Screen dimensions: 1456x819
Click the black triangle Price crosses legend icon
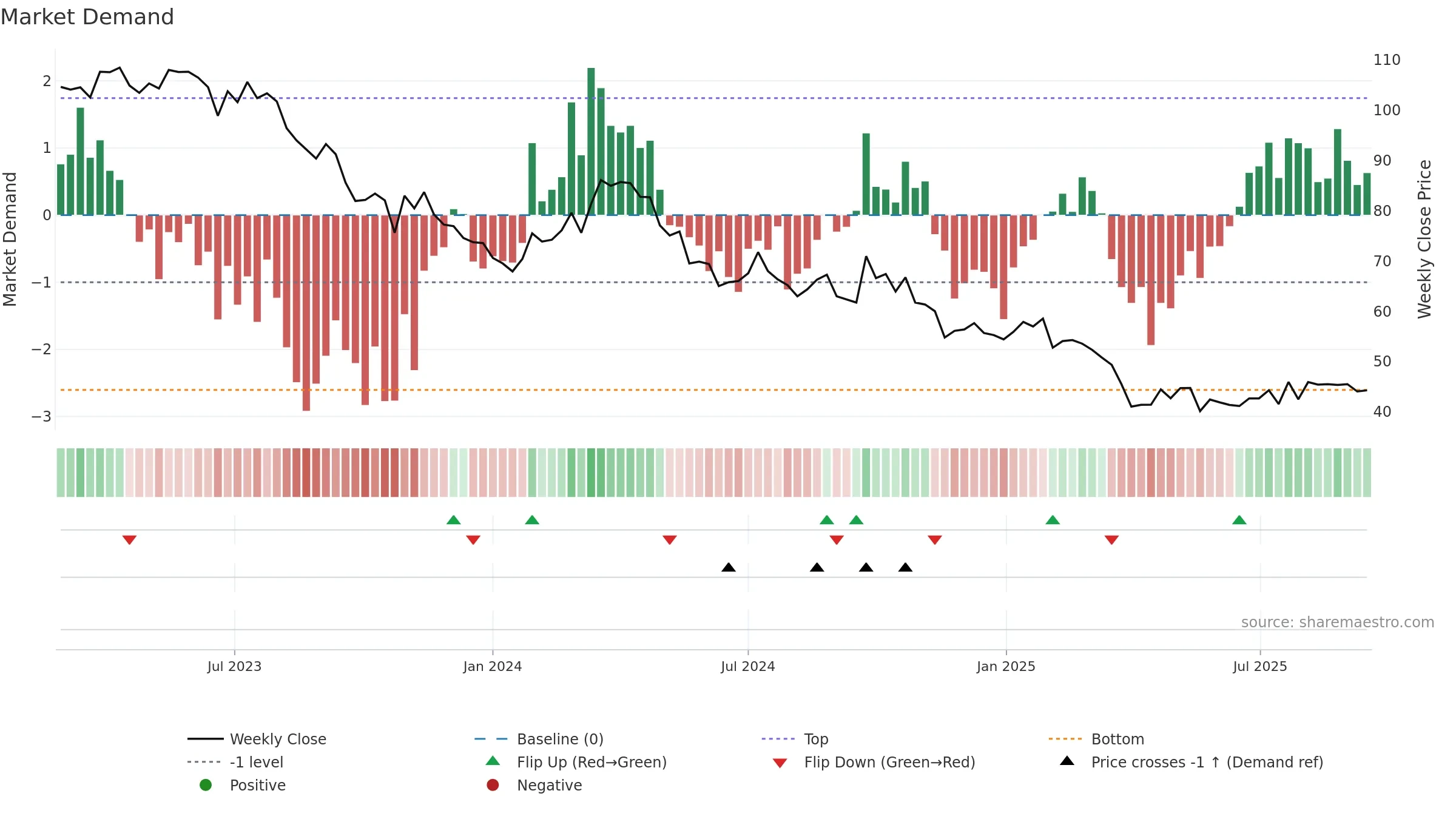click(1067, 761)
